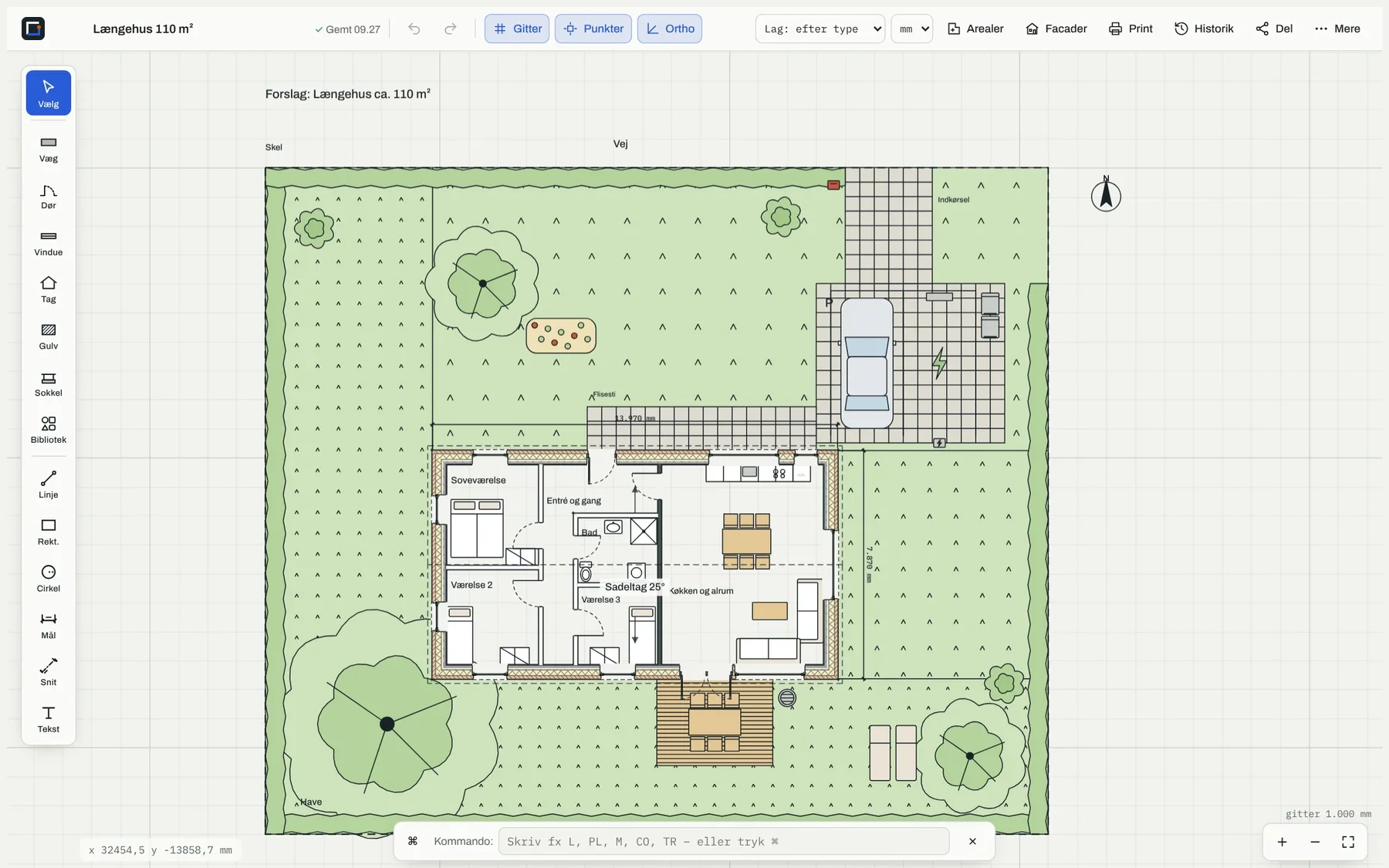Choose the Dør door tool
The width and height of the screenshot is (1389, 868).
coord(49,196)
